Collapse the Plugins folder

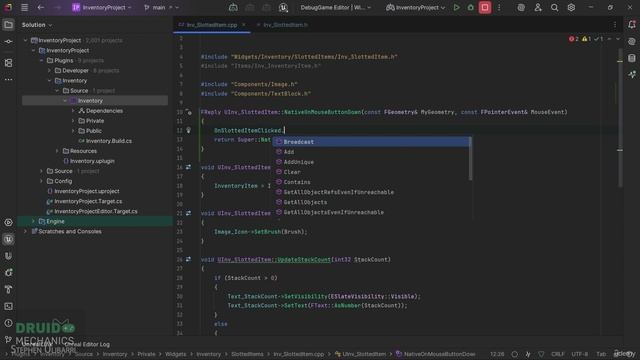coord(41,60)
